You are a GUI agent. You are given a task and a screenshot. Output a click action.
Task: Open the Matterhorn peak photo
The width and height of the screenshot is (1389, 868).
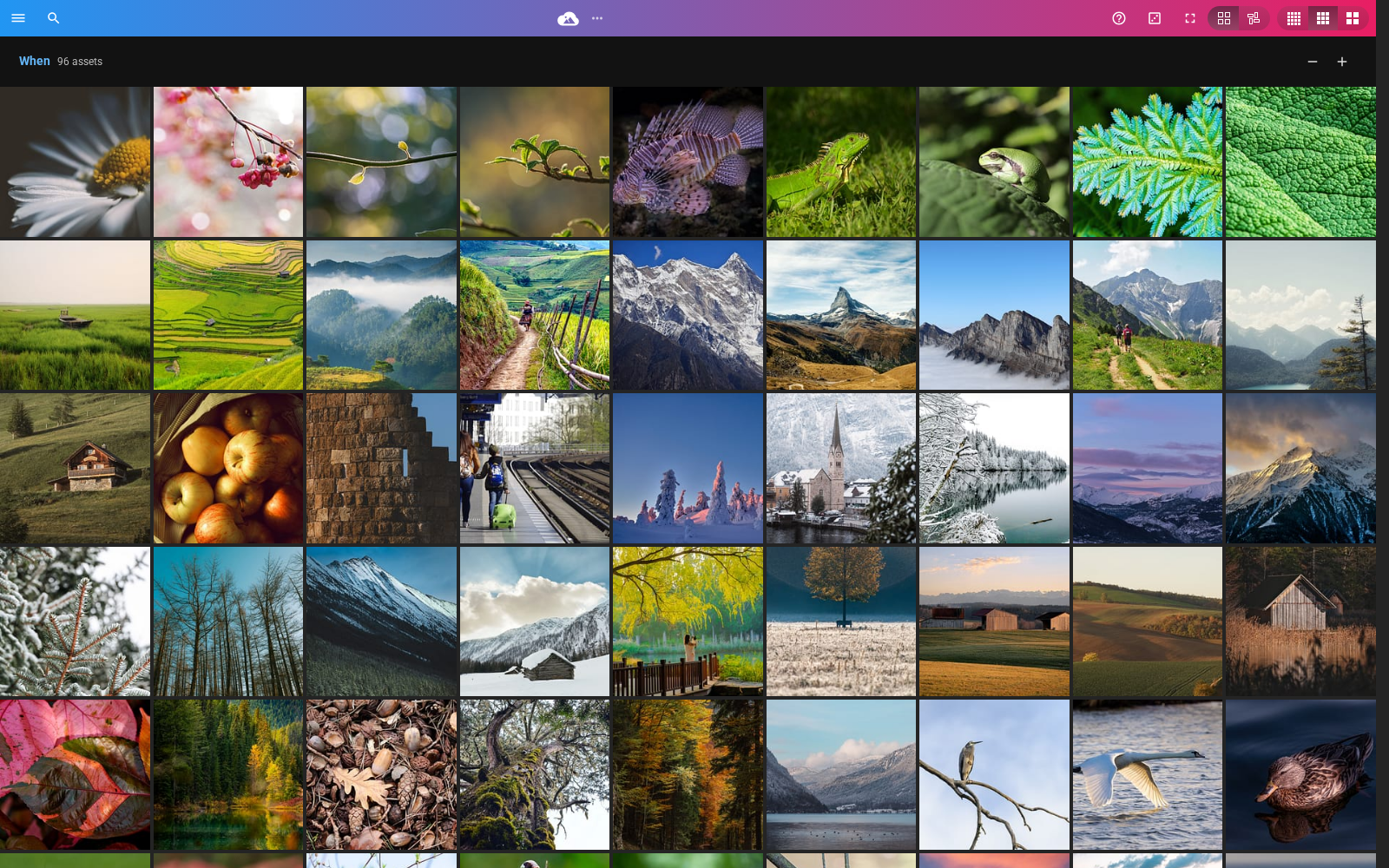pos(841,315)
